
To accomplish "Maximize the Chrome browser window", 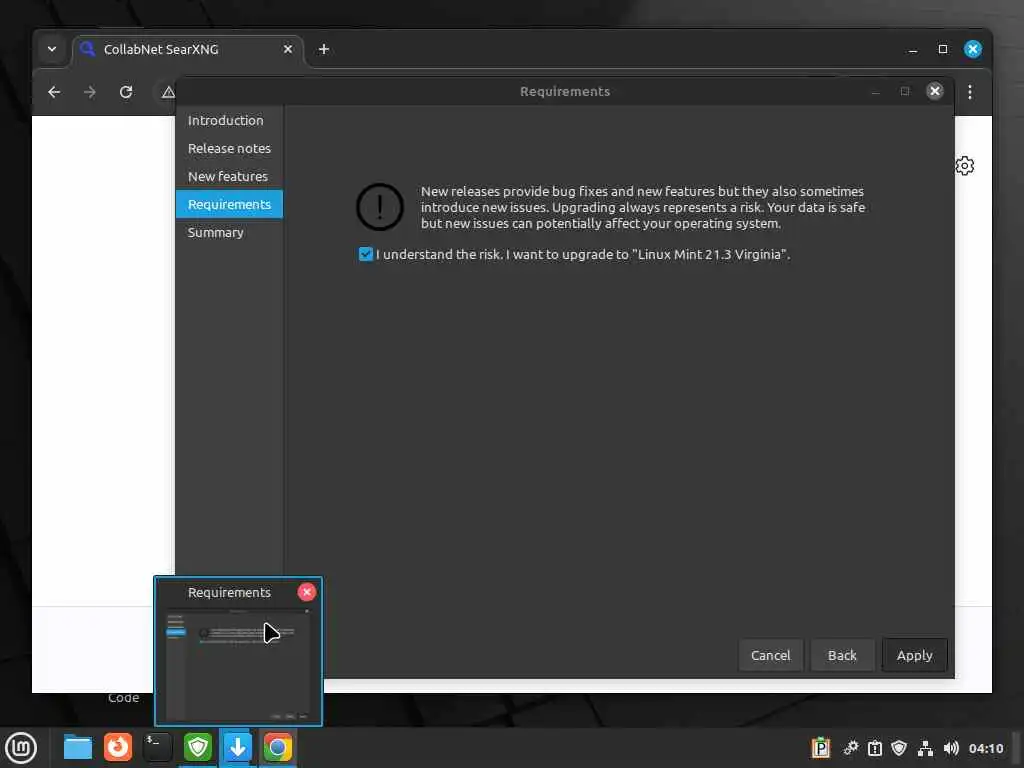I will (943, 49).
